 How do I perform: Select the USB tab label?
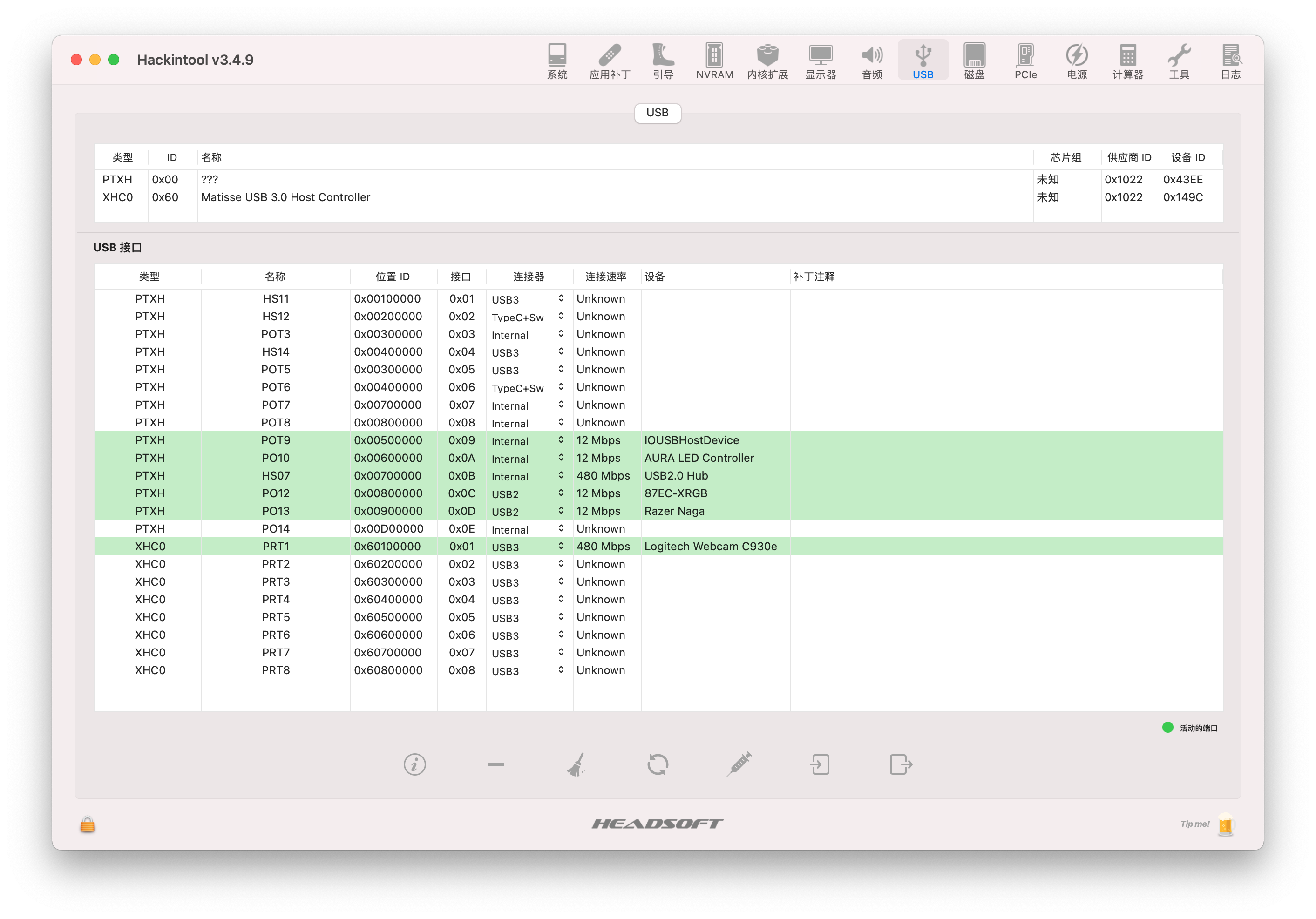tap(658, 113)
